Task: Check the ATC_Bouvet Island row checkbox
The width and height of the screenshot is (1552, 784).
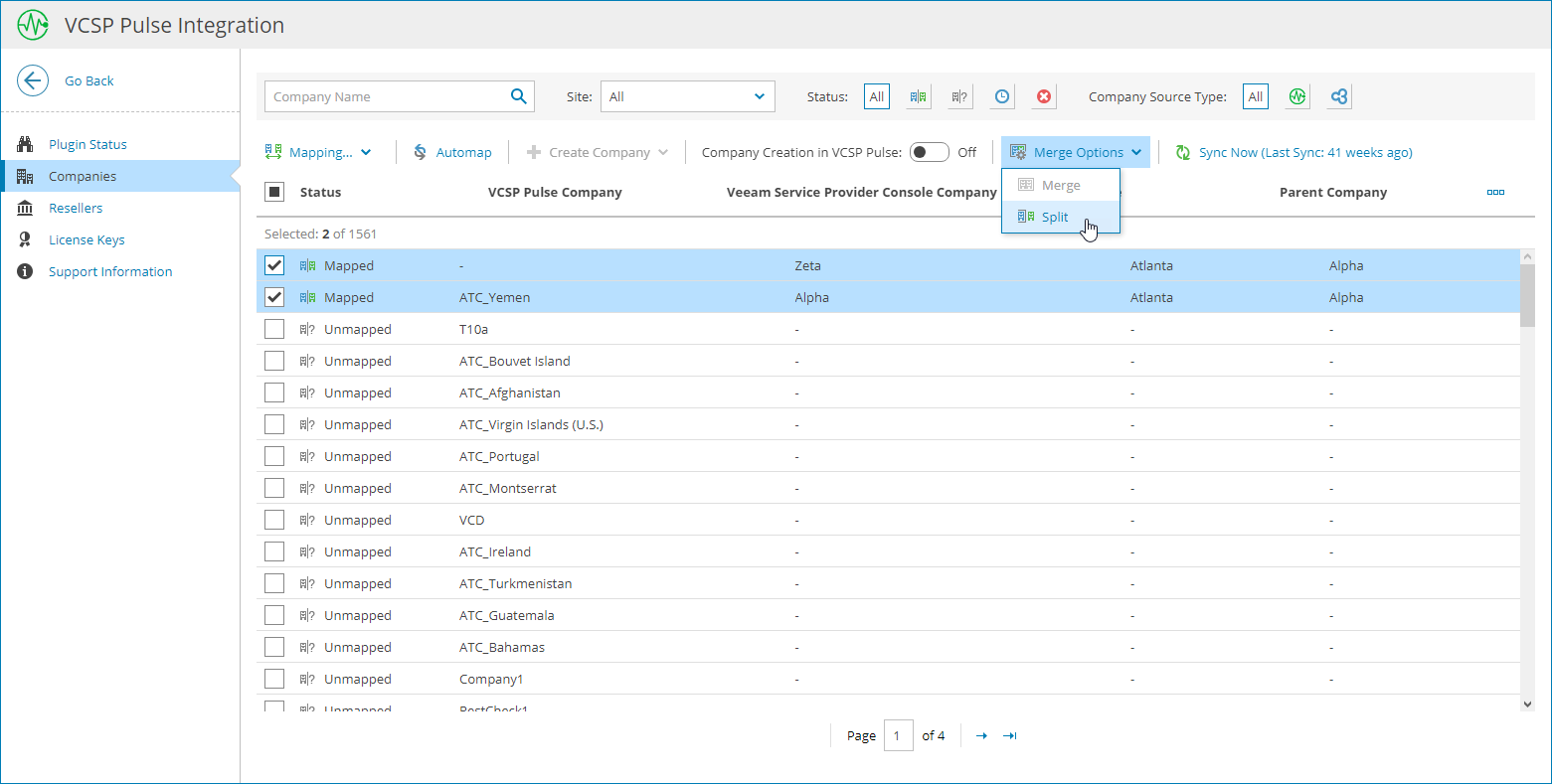Action: coord(274,361)
